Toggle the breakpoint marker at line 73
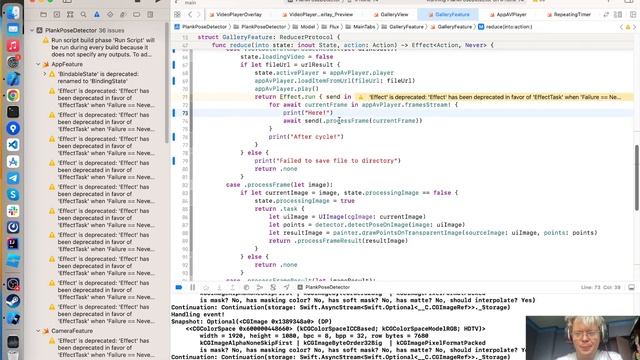 (174, 113)
